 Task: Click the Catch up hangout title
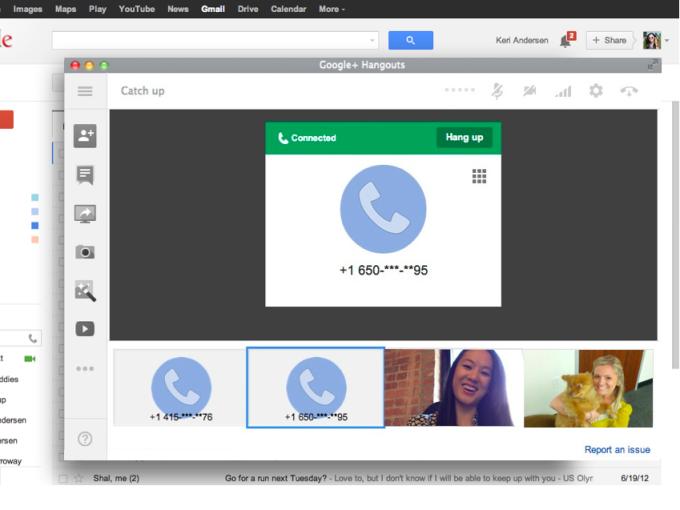[x=142, y=91]
